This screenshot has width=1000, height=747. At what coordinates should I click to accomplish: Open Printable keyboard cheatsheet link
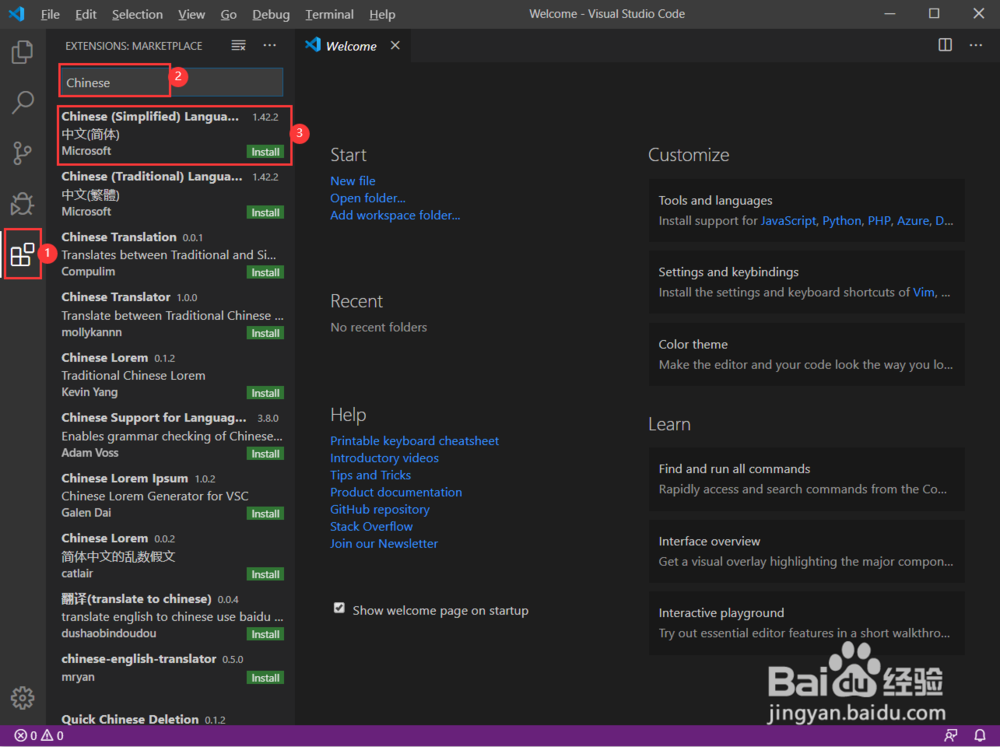[x=415, y=441]
